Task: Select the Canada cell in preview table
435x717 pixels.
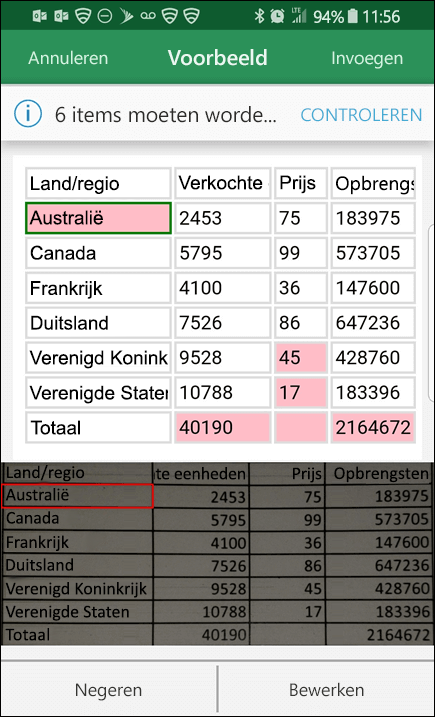Action: 98,253
